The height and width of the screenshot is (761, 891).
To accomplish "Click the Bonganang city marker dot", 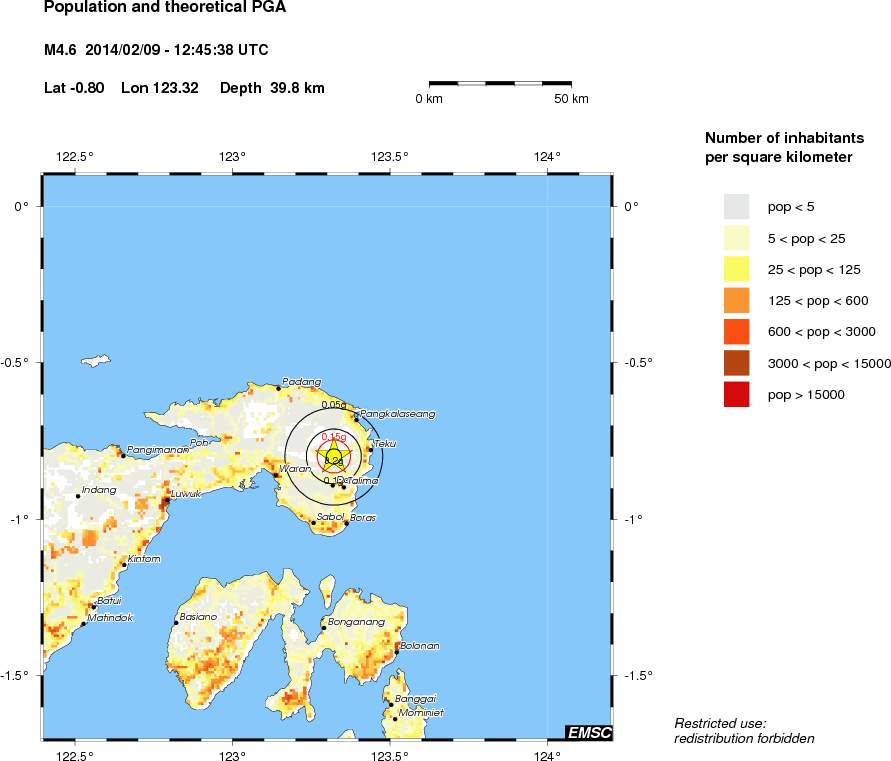I will 322,626.
